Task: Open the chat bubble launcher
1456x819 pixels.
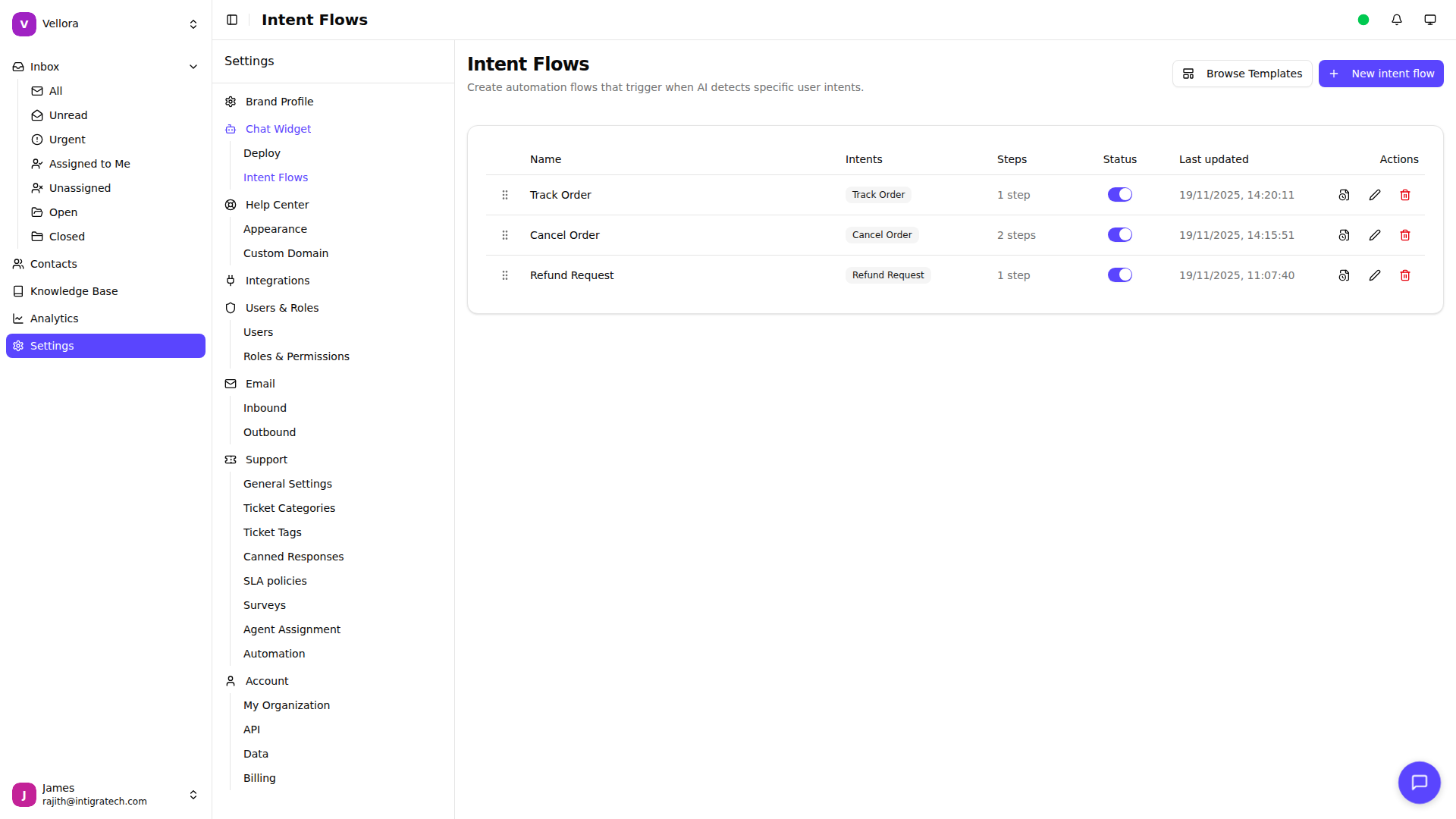Action: tap(1420, 783)
